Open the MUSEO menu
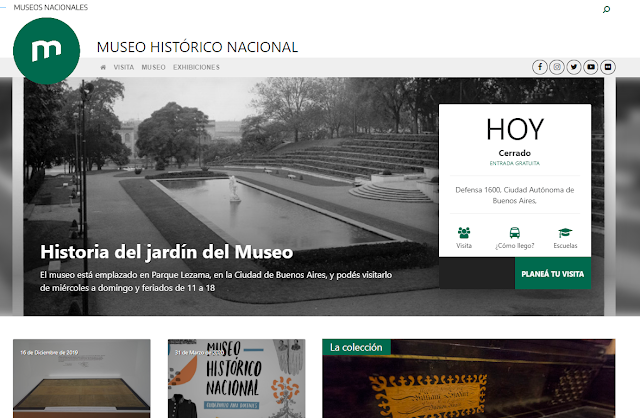The image size is (640, 418). click(153, 67)
